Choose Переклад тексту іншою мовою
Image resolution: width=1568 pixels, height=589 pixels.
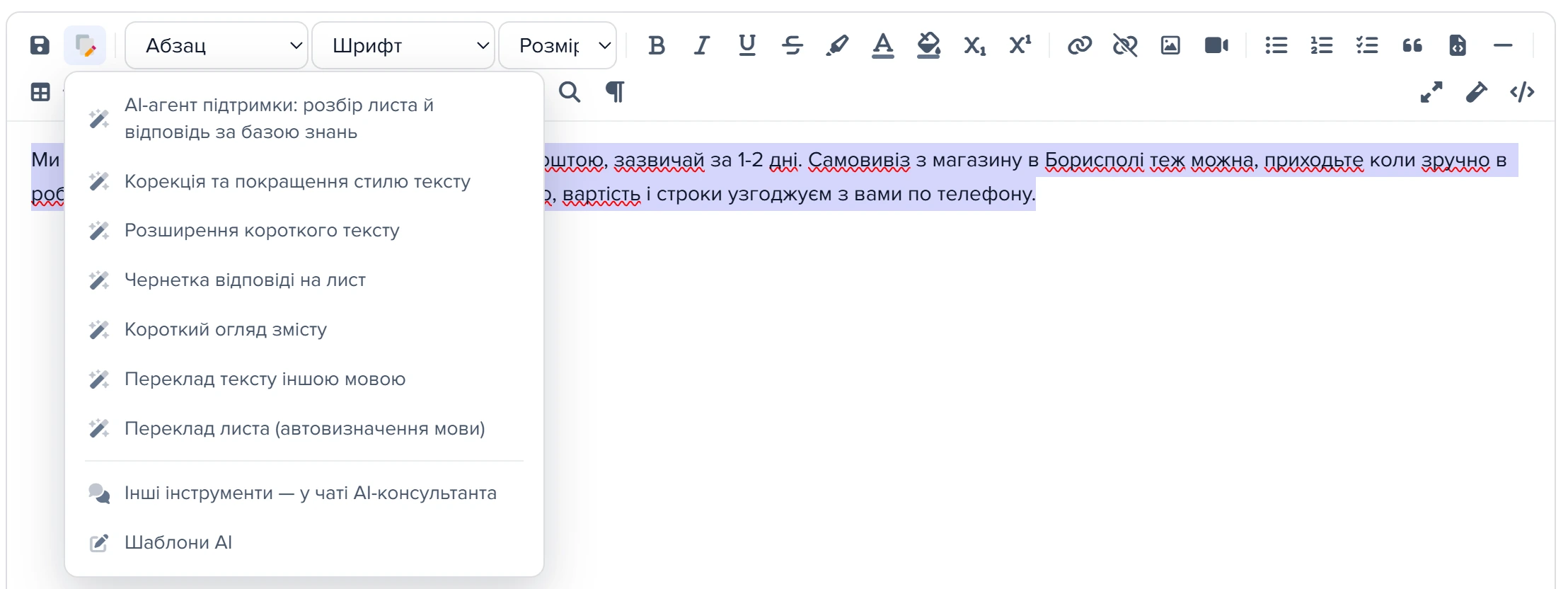click(304, 379)
